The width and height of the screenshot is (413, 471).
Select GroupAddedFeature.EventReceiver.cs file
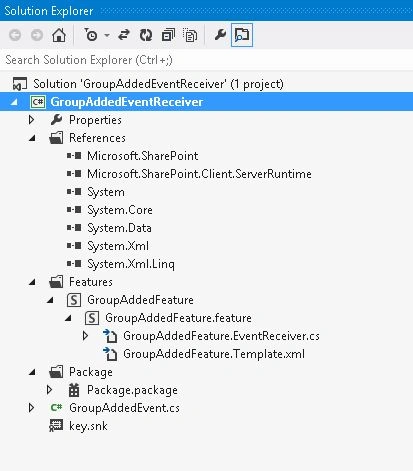tap(221, 336)
